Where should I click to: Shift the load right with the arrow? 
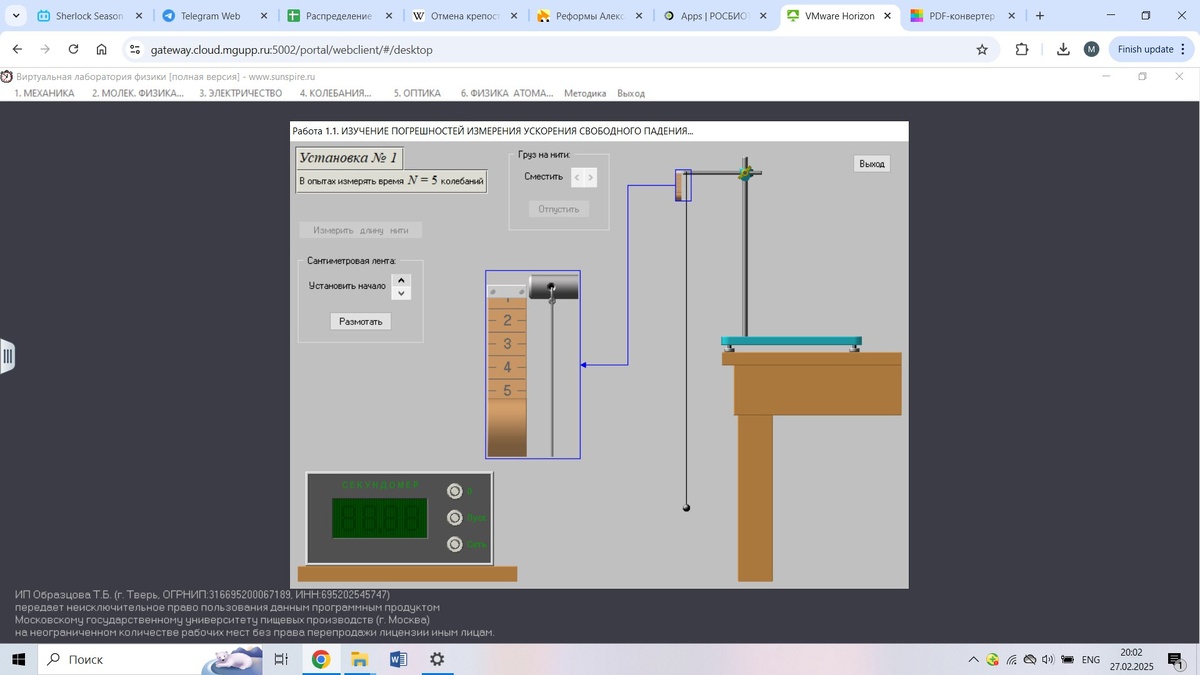(590, 177)
